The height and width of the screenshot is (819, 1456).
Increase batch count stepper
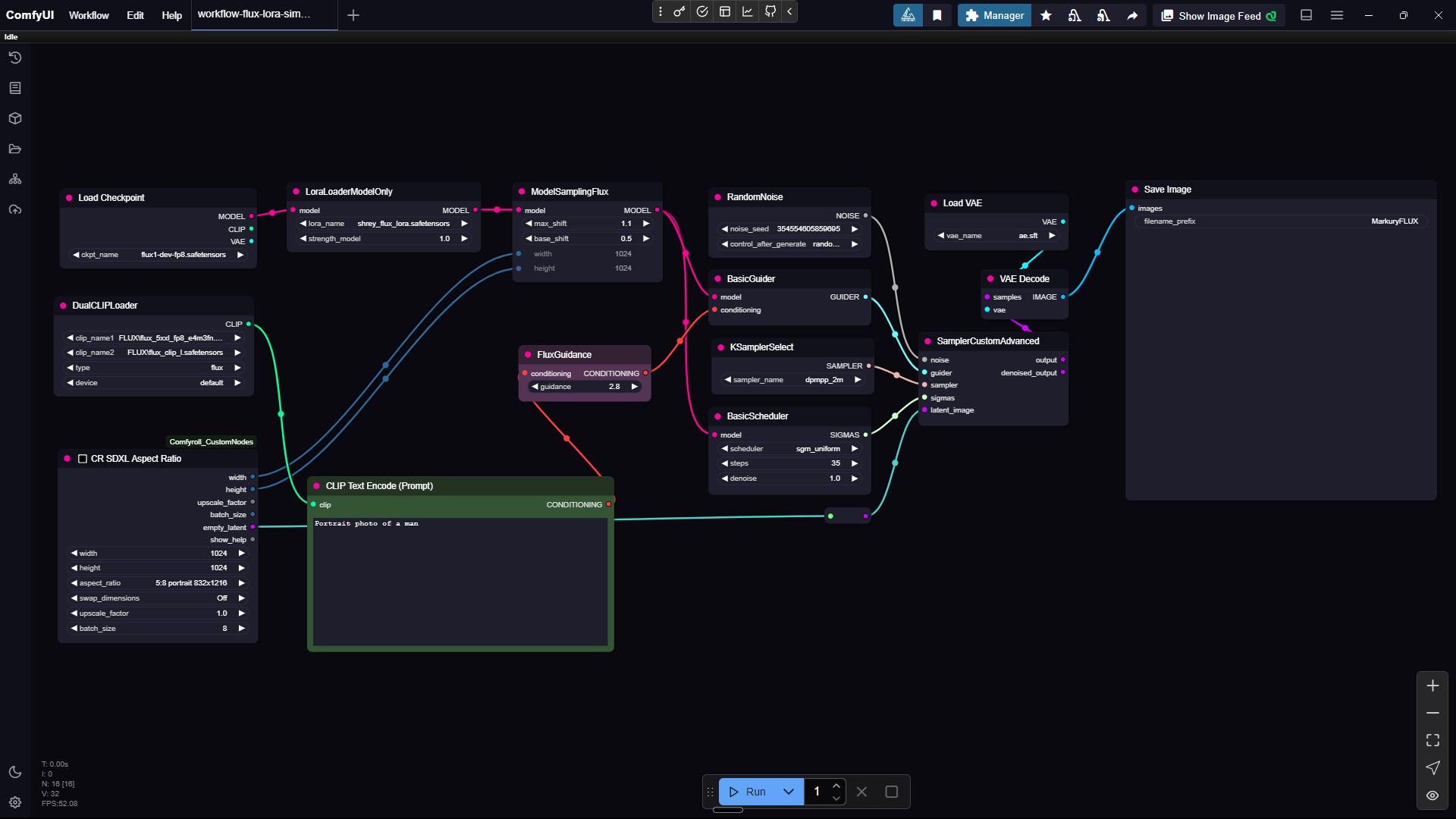pos(836,786)
